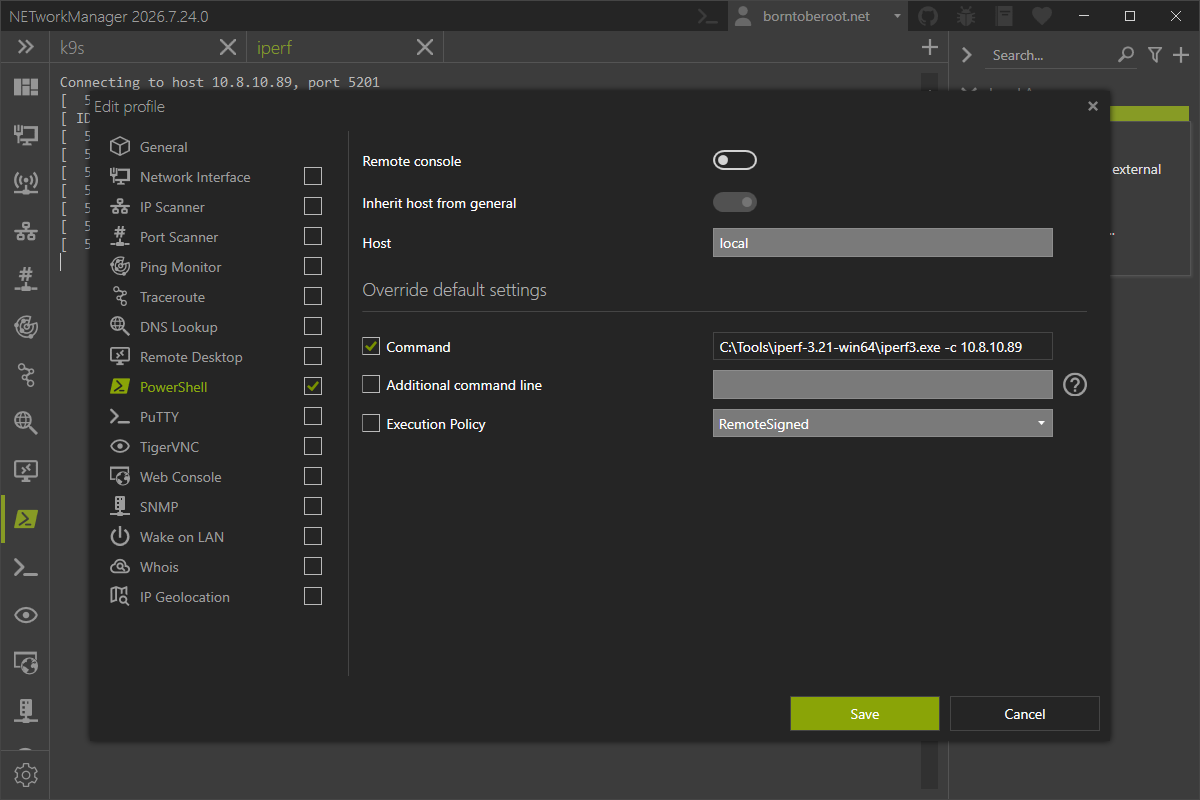The height and width of the screenshot is (800, 1200).
Task: Open the borntoberoot.net account dropdown
Action: tap(816, 16)
